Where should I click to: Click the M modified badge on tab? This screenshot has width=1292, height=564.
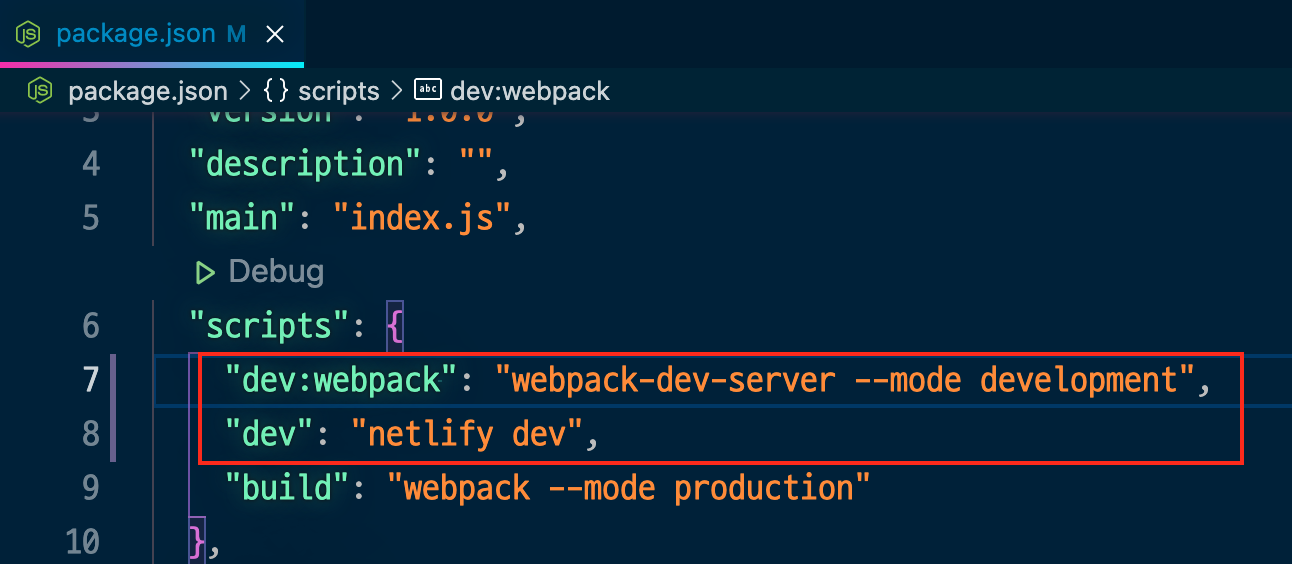coord(236,35)
